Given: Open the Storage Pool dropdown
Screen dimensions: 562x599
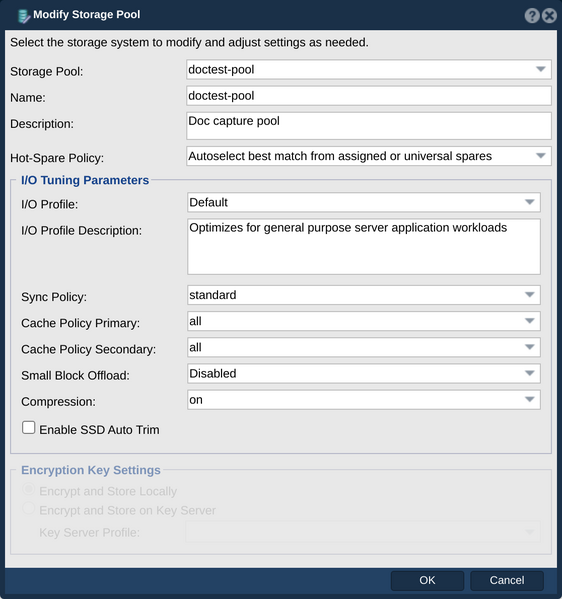Looking at the screenshot, I should [x=369, y=70].
